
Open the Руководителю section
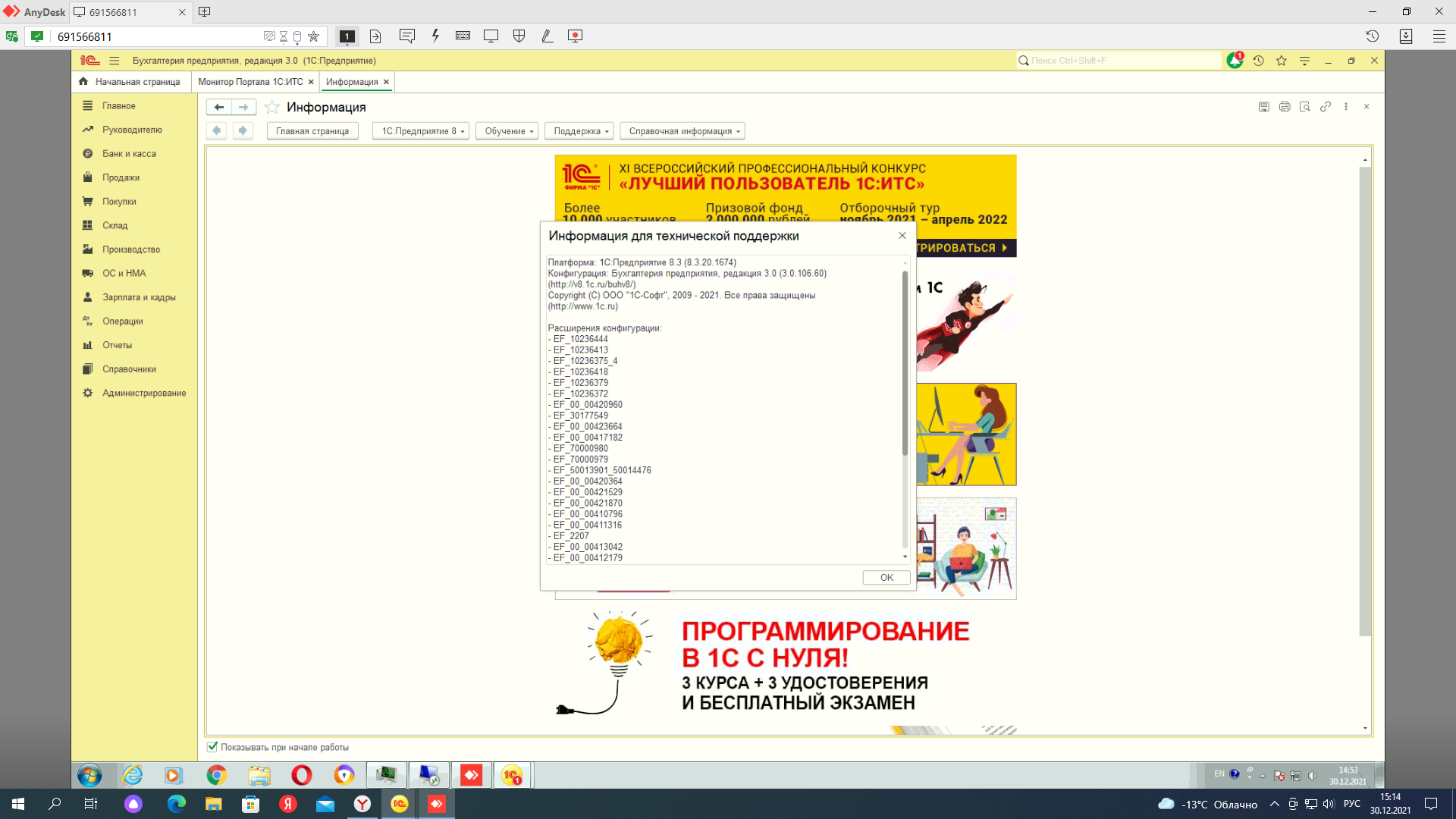click(x=132, y=130)
